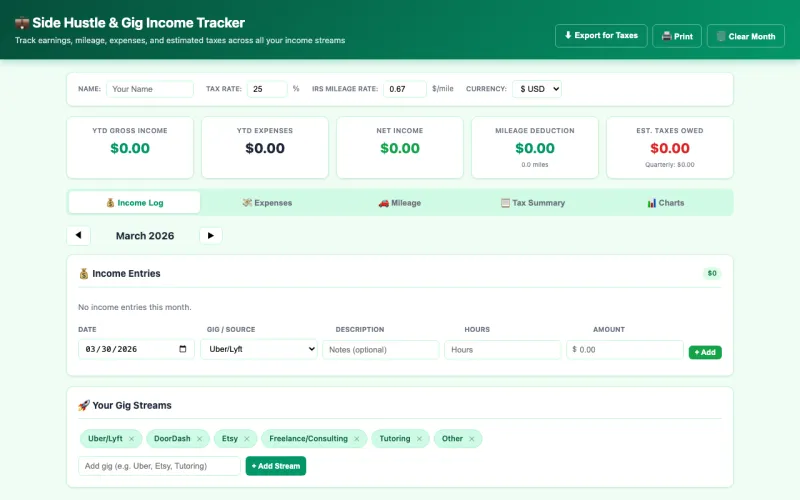
Task: Click Export for Taxes button
Action: [x=601, y=36]
